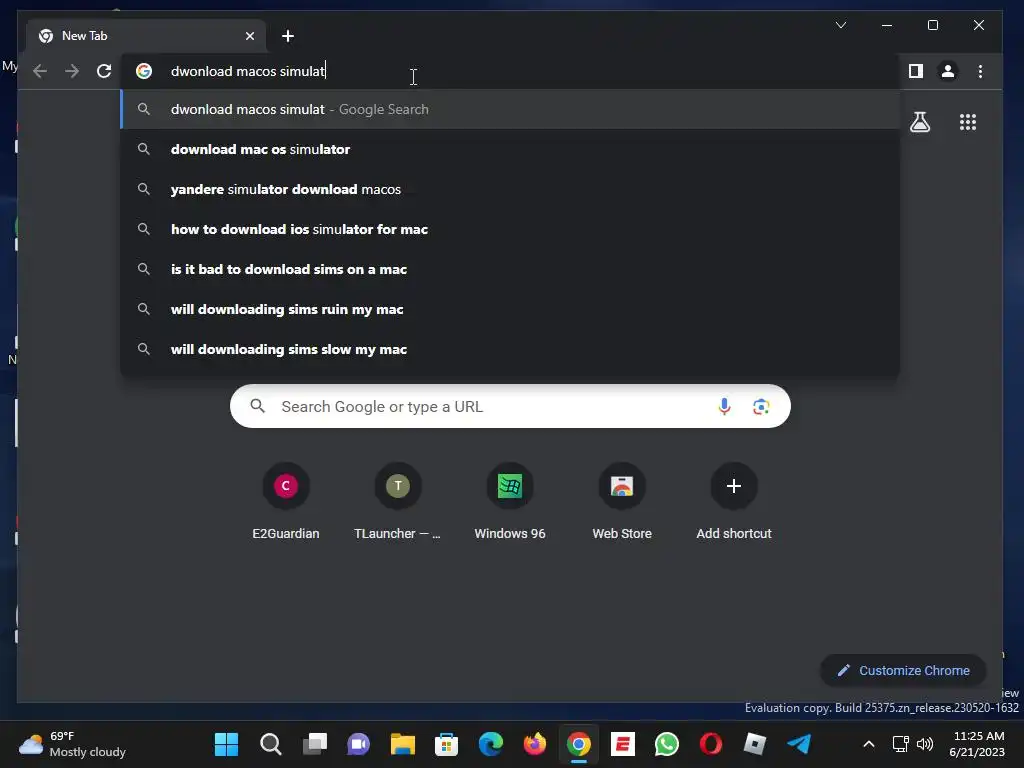This screenshot has height=768, width=1024.
Task: Click the address bar text field
Action: click(x=509, y=71)
